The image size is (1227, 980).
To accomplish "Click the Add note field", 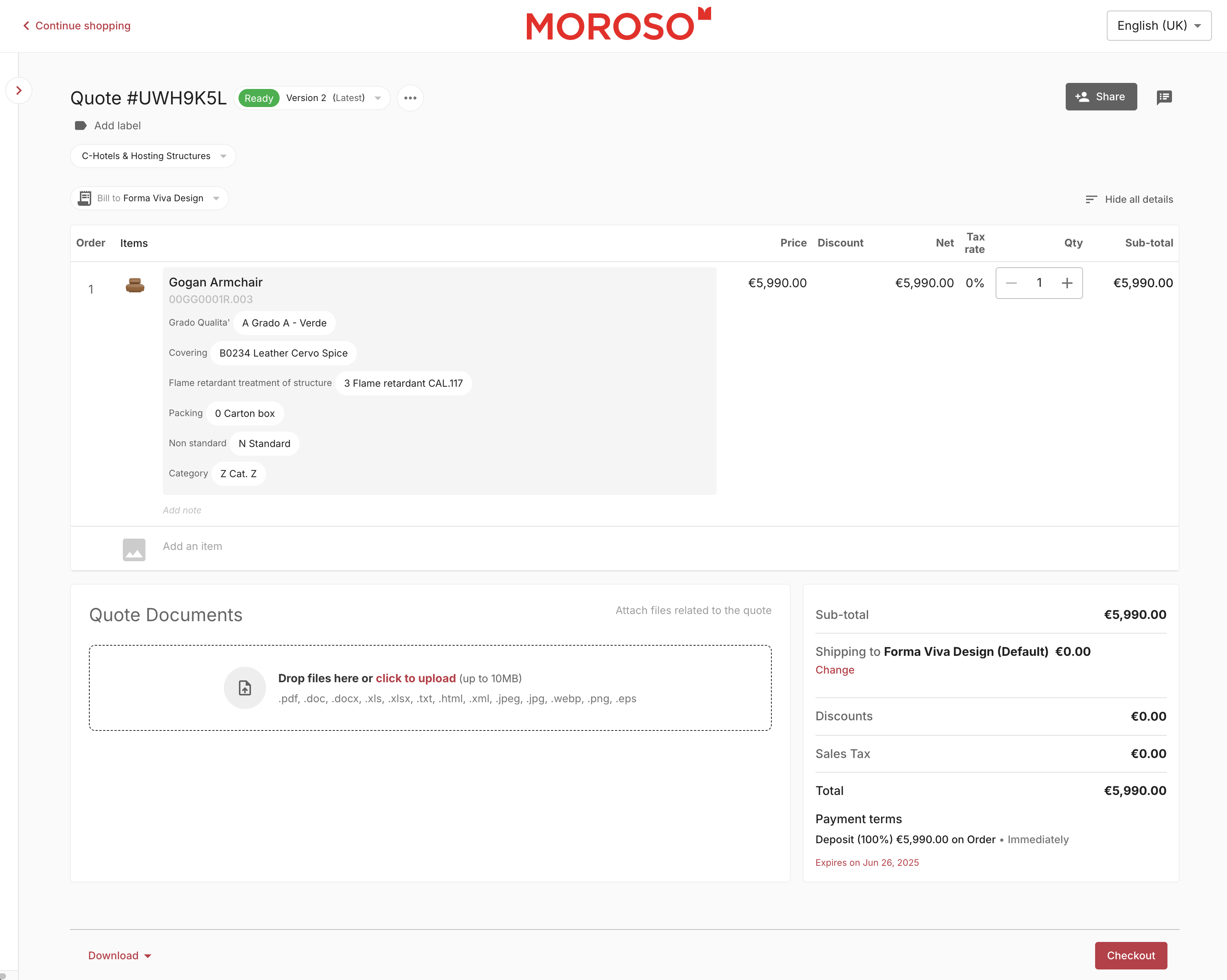I will click(182, 510).
